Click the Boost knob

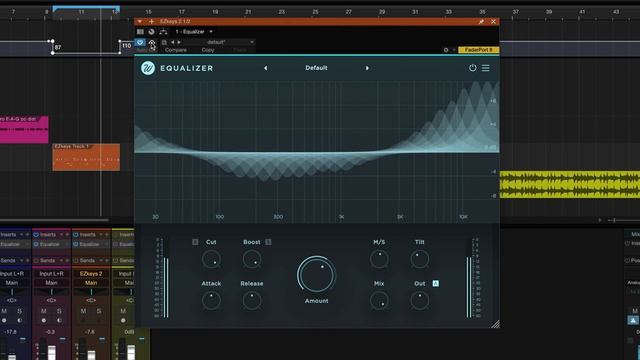(x=252, y=259)
